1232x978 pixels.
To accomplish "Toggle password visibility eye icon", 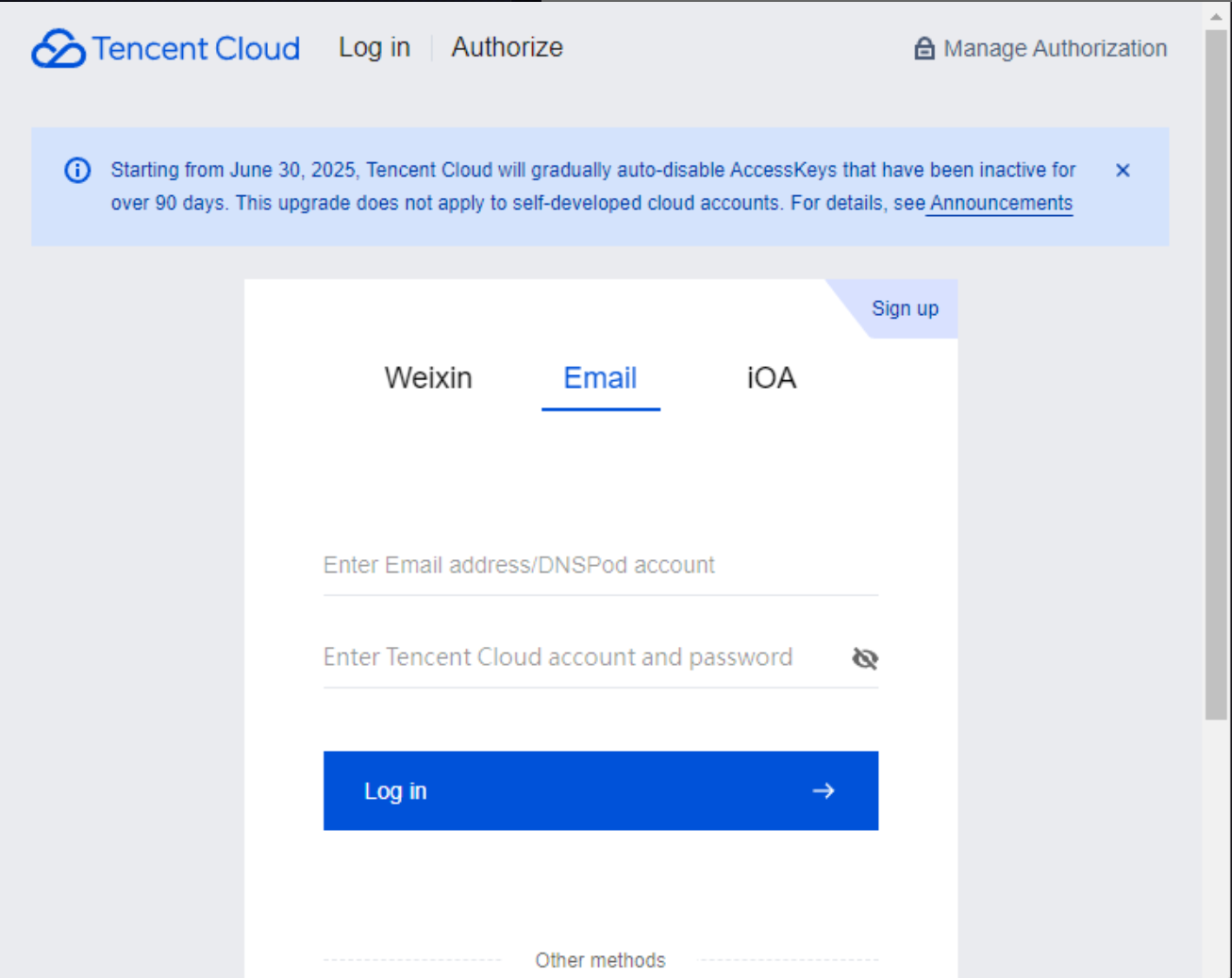I will [x=865, y=658].
